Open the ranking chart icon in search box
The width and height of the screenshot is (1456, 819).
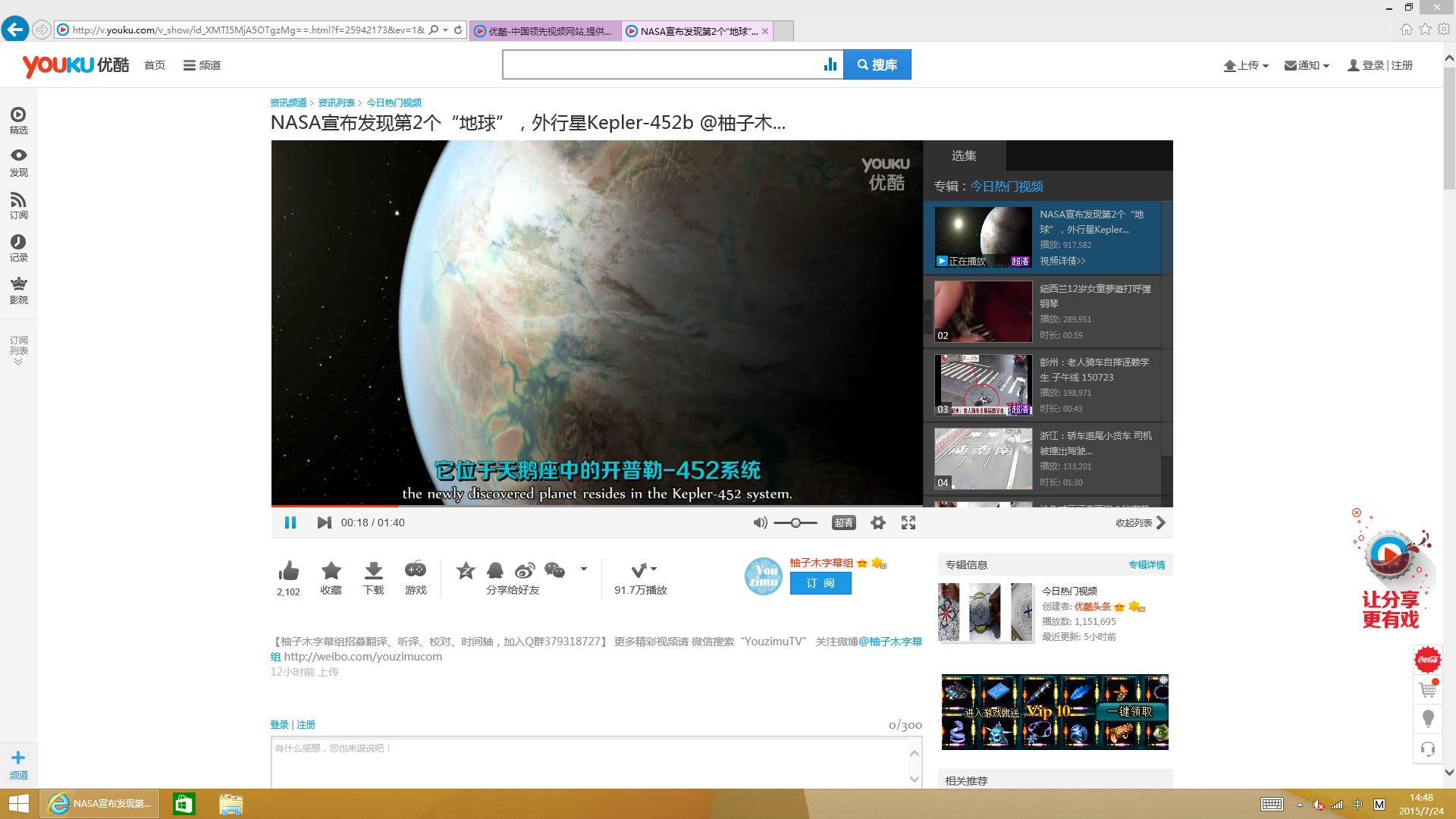pyautogui.click(x=830, y=64)
